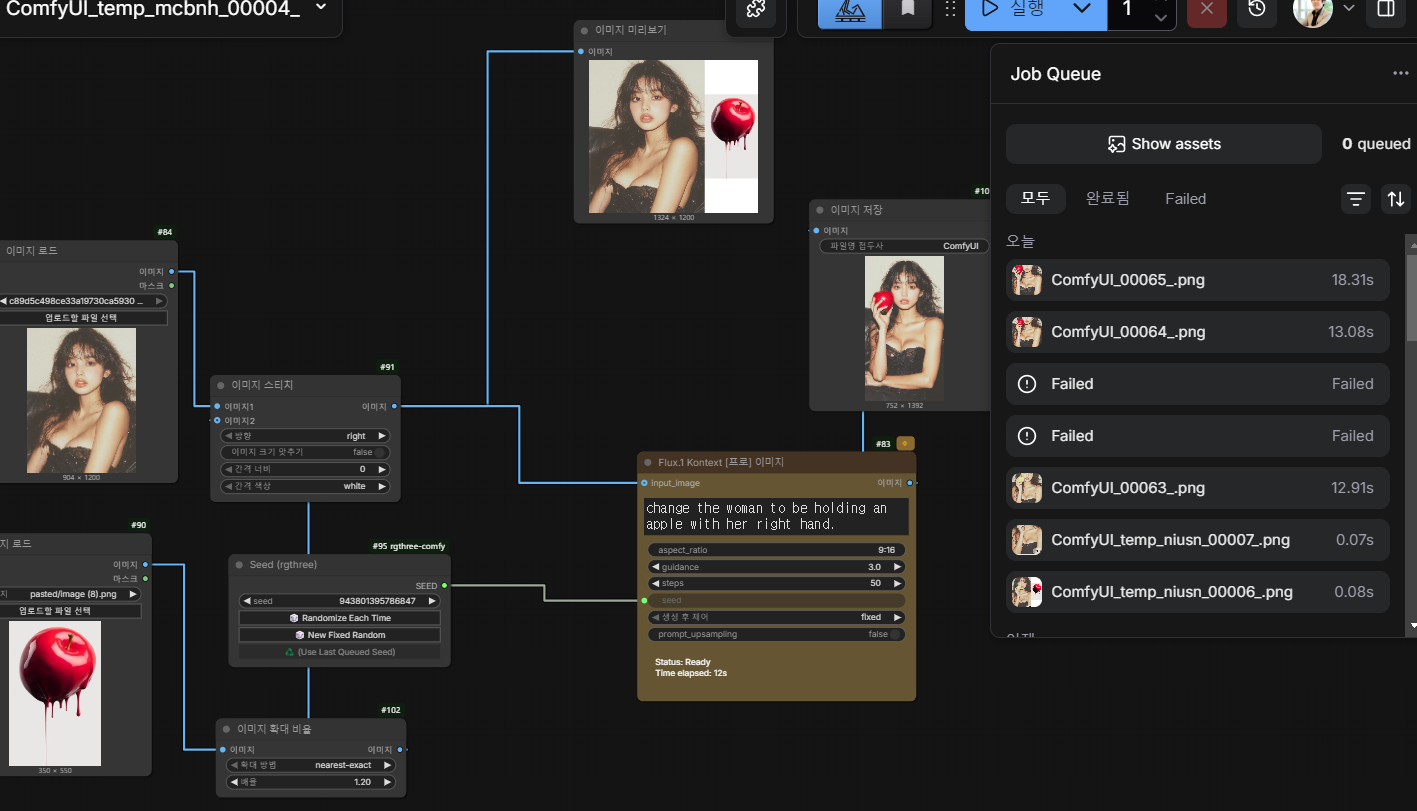Adjust the guidance 3.0 value field

(777, 567)
